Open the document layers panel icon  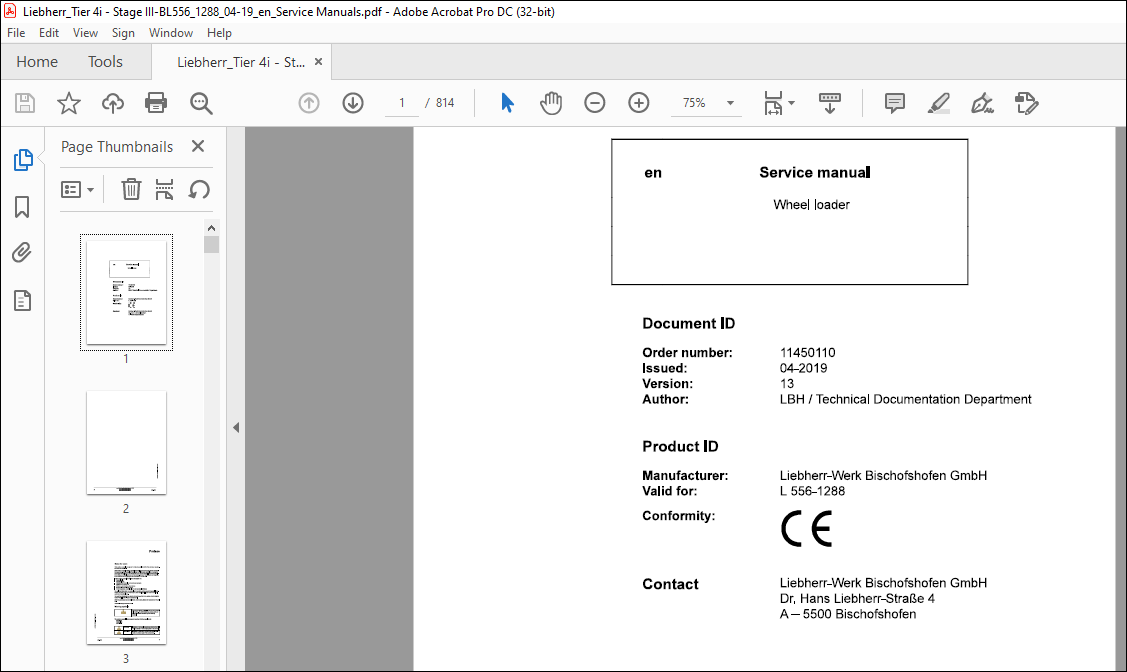(x=22, y=300)
